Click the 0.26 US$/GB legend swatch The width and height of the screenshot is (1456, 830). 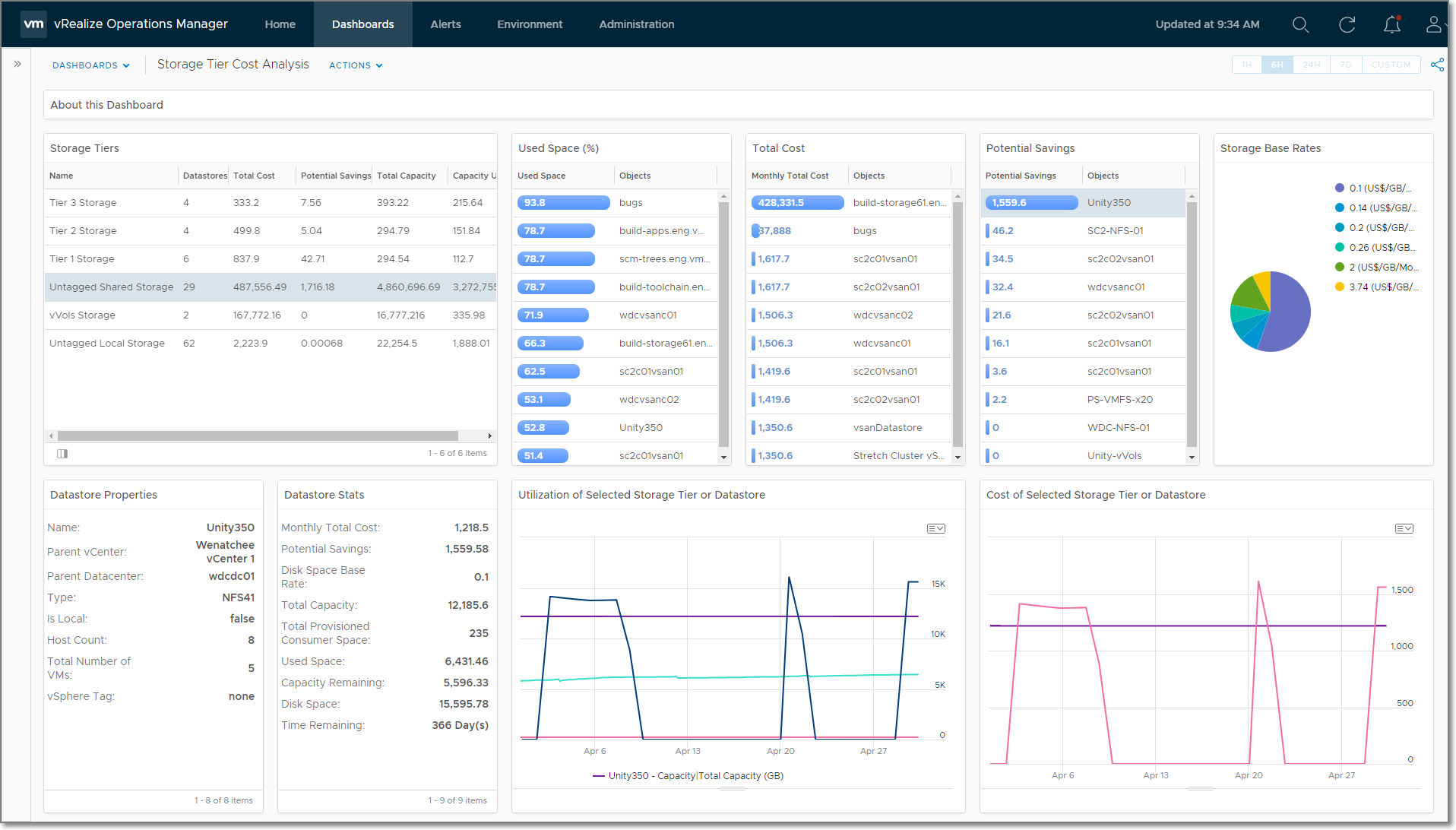click(1339, 248)
